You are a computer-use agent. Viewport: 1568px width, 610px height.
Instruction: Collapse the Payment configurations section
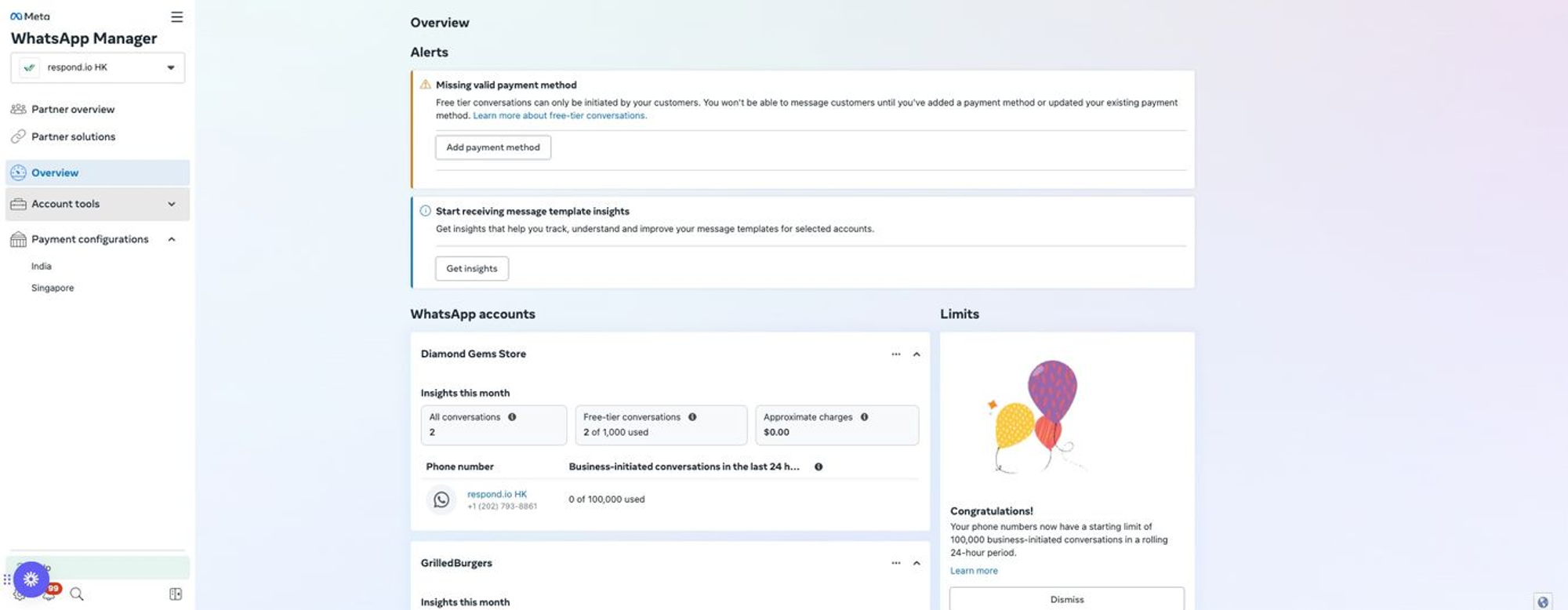coord(172,239)
